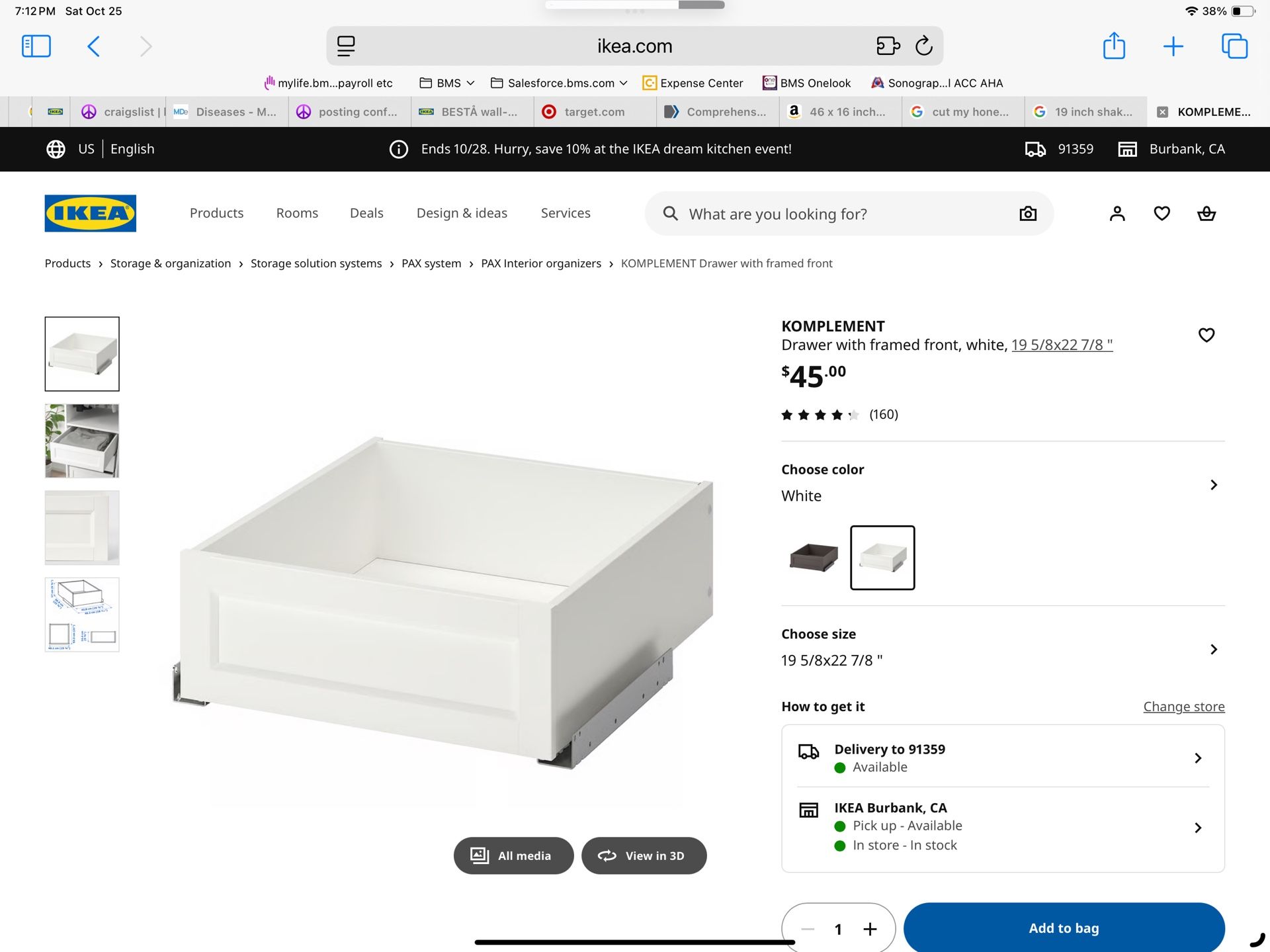Open visual search with the camera icon

coord(1027,213)
